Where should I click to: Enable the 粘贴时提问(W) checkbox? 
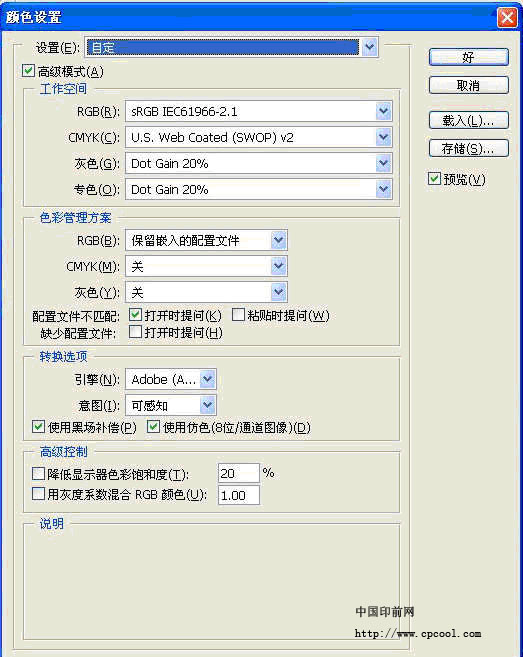click(x=238, y=315)
